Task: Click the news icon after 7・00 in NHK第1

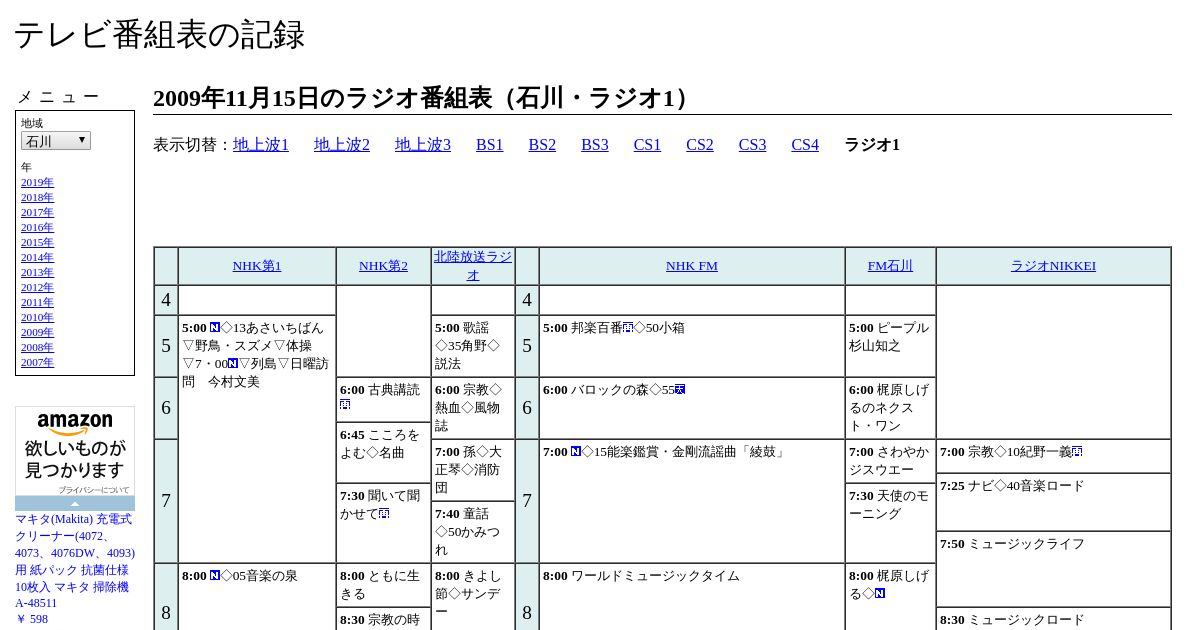Action: click(x=233, y=363)
